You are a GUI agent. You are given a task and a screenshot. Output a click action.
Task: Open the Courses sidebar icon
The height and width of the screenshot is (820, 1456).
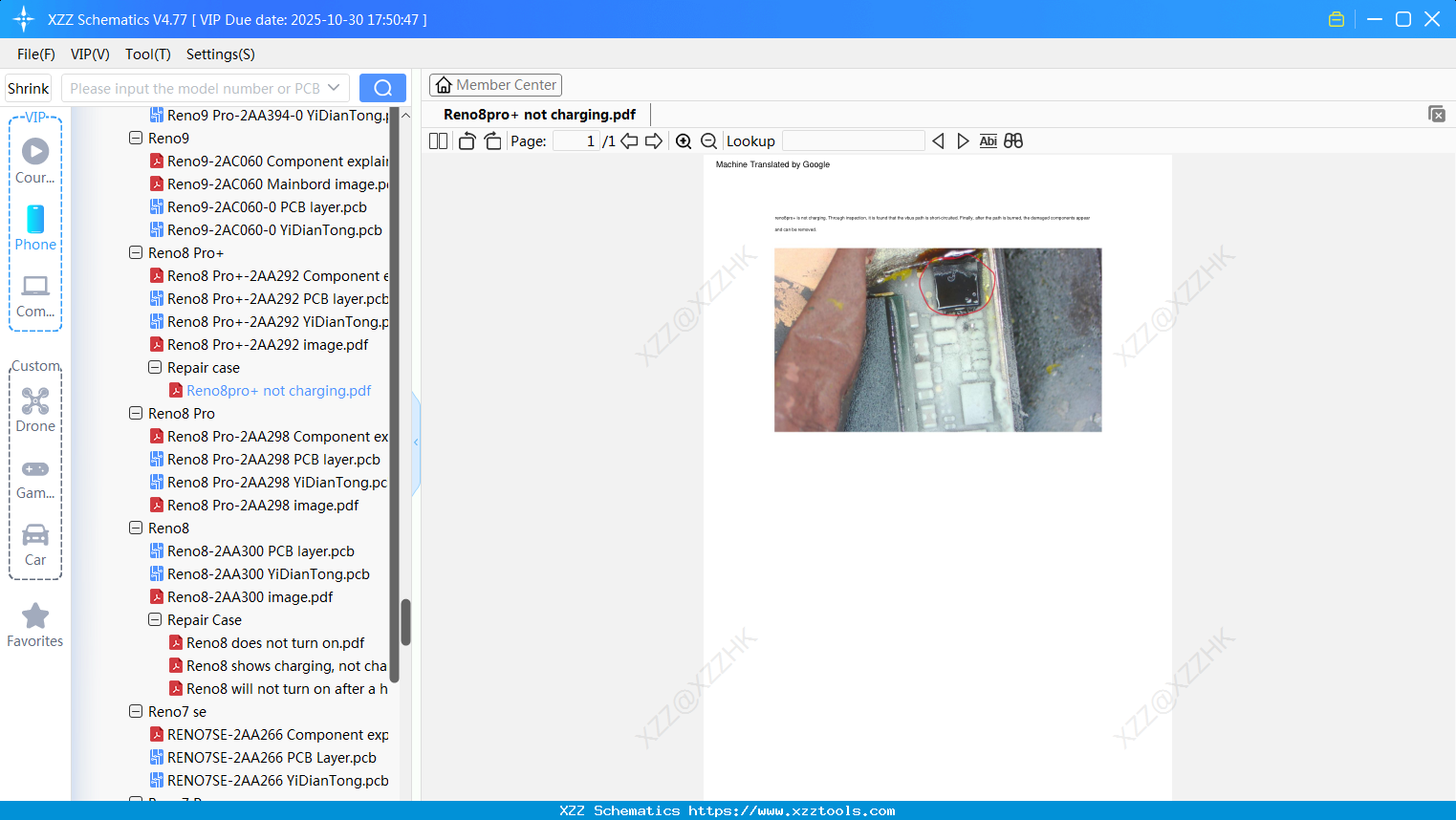tap(35, 161)
